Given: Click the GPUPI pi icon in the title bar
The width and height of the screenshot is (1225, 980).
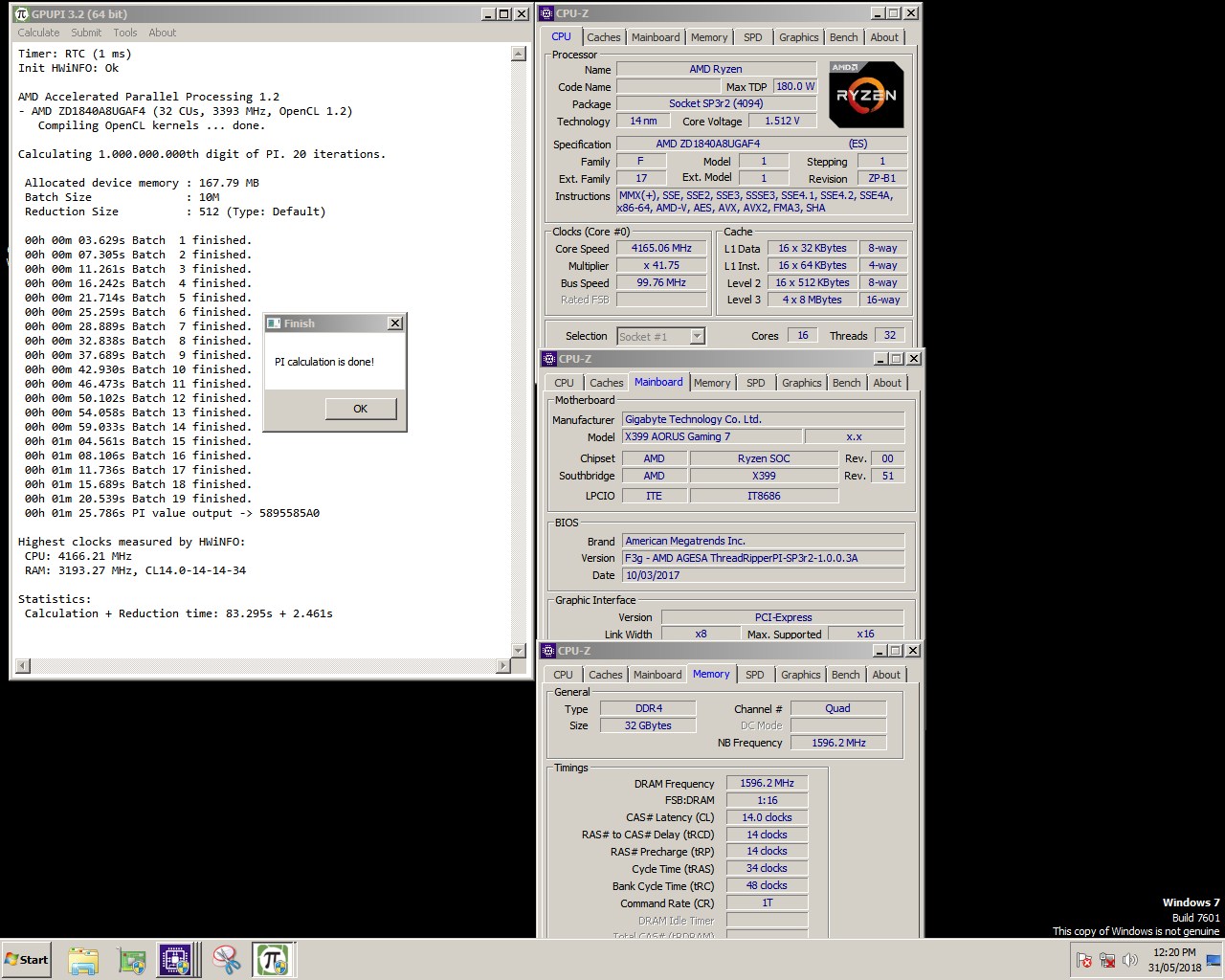Looking at the screenshot, I should click(x=22, y=14).
